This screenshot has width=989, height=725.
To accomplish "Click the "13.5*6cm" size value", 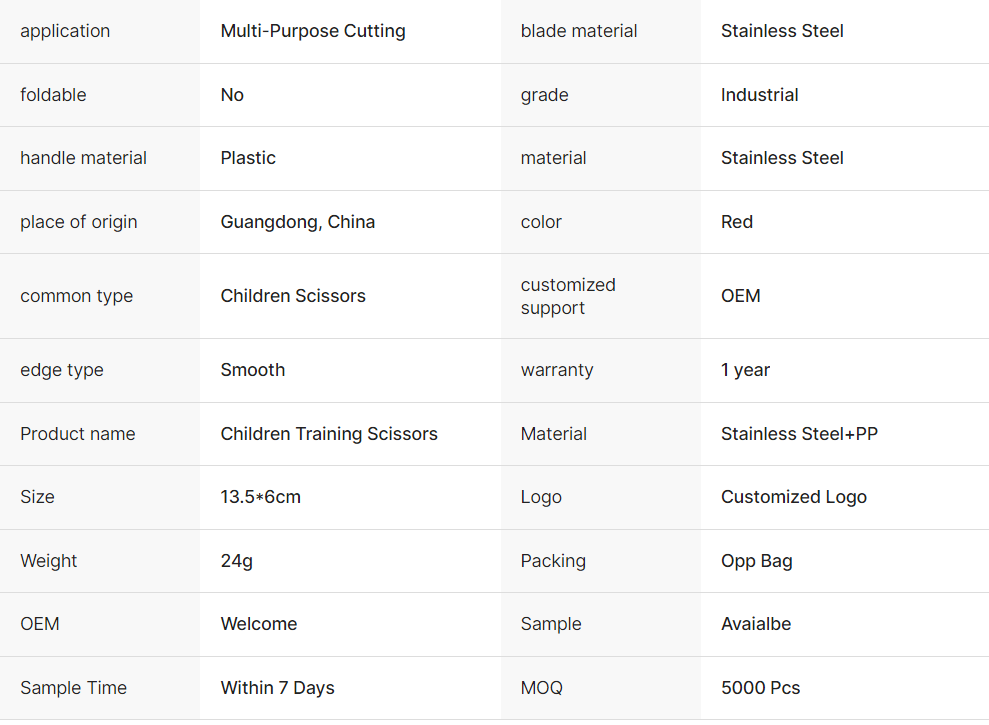I will (x=260, y=497).
